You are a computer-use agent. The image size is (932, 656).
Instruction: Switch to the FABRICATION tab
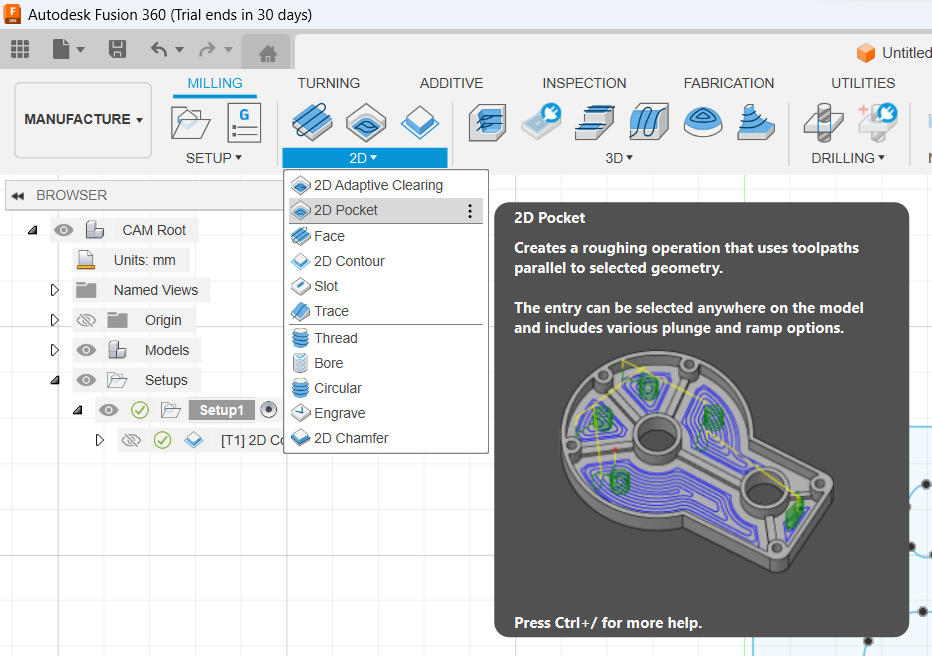click(729, 83)
